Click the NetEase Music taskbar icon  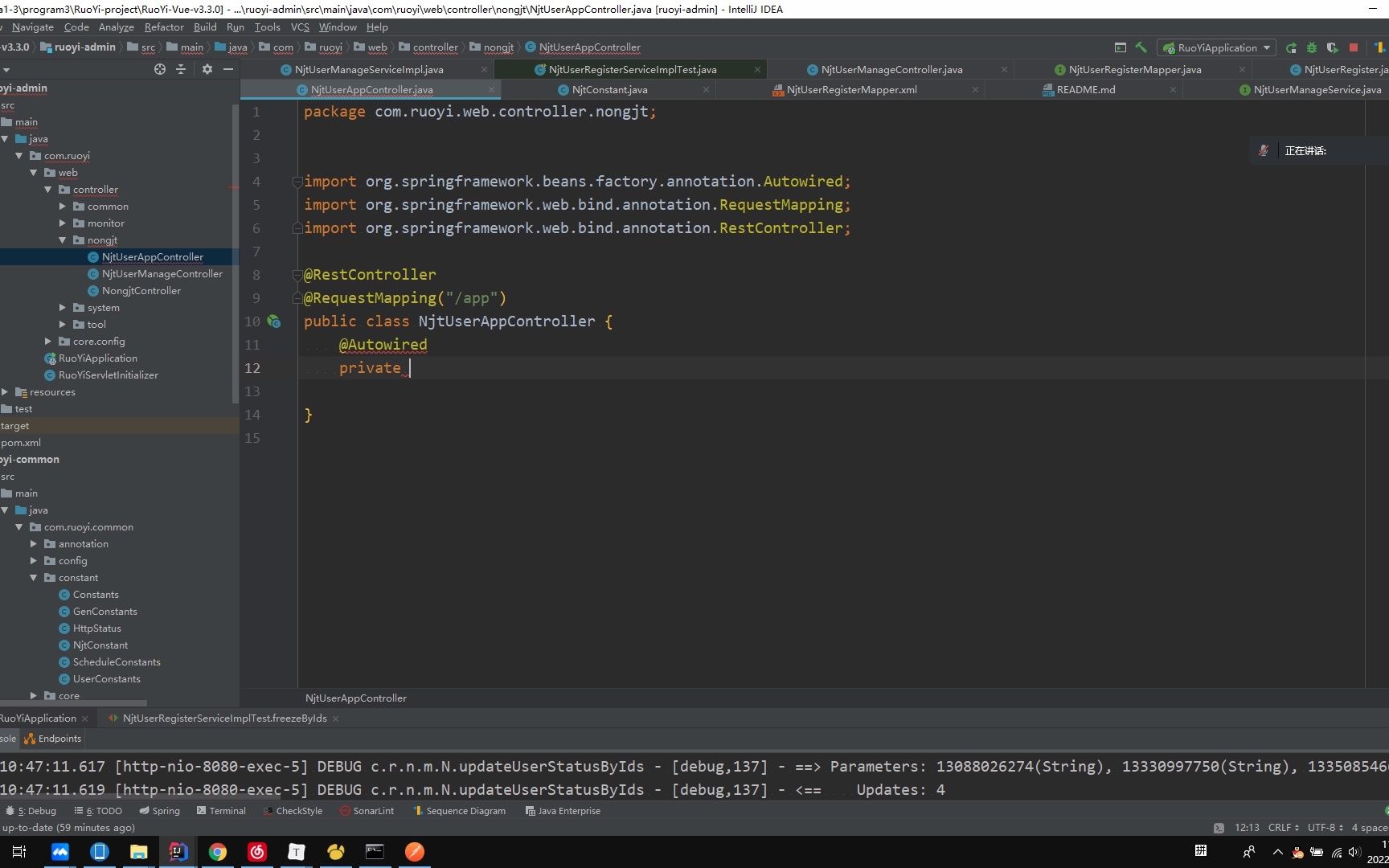[x=256, y=852]
